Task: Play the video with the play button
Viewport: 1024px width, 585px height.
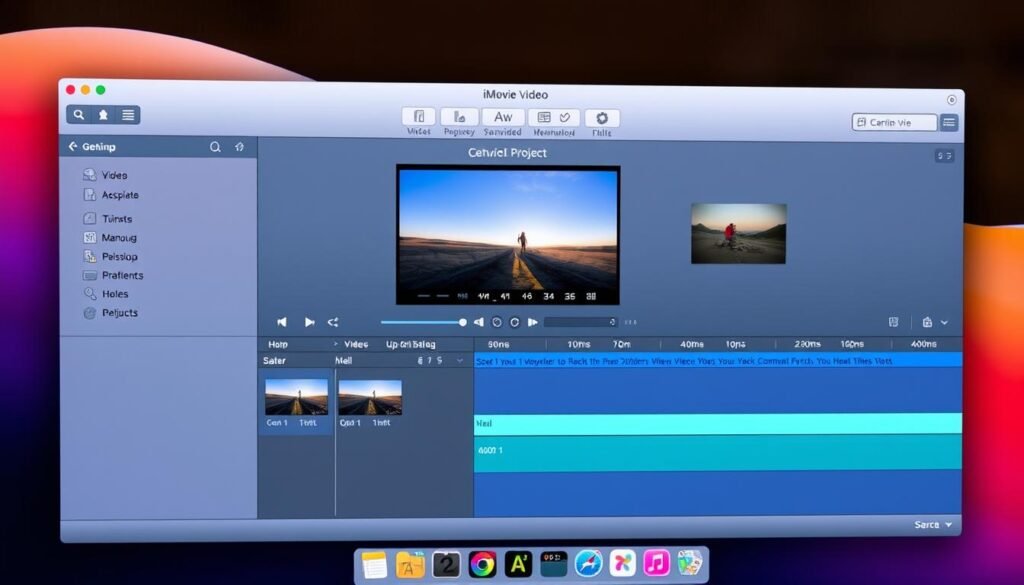Action: 309,322
